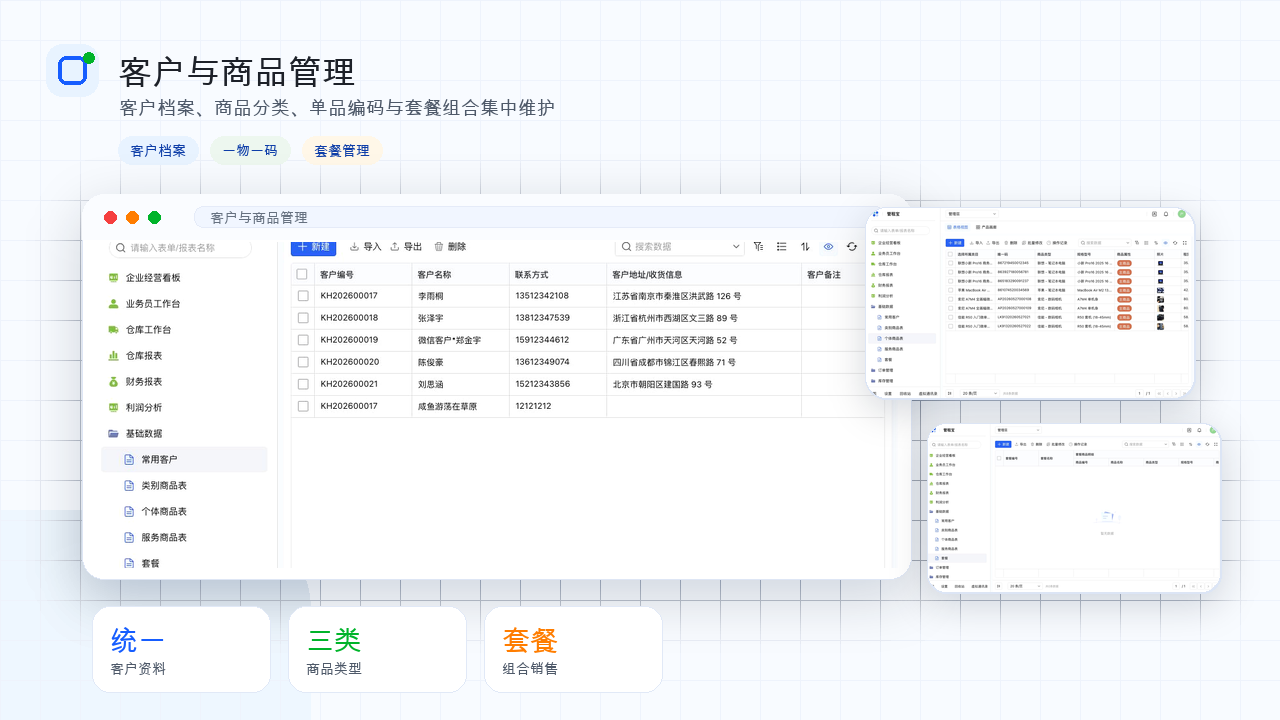The width and height of the screenshot is (1280, 720).
Task: Click the 统一 客户资料 card
Action: click(x=181, y=649)
